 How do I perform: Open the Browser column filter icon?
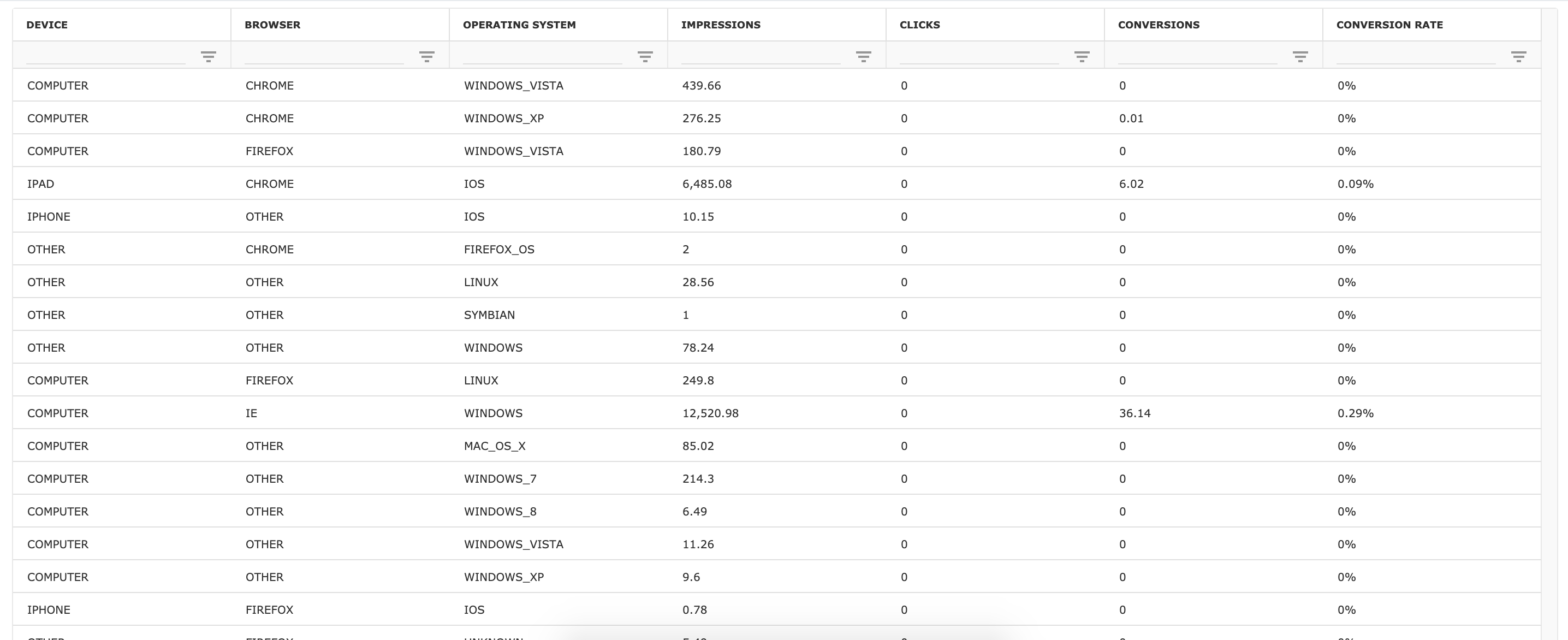[427, 57]
